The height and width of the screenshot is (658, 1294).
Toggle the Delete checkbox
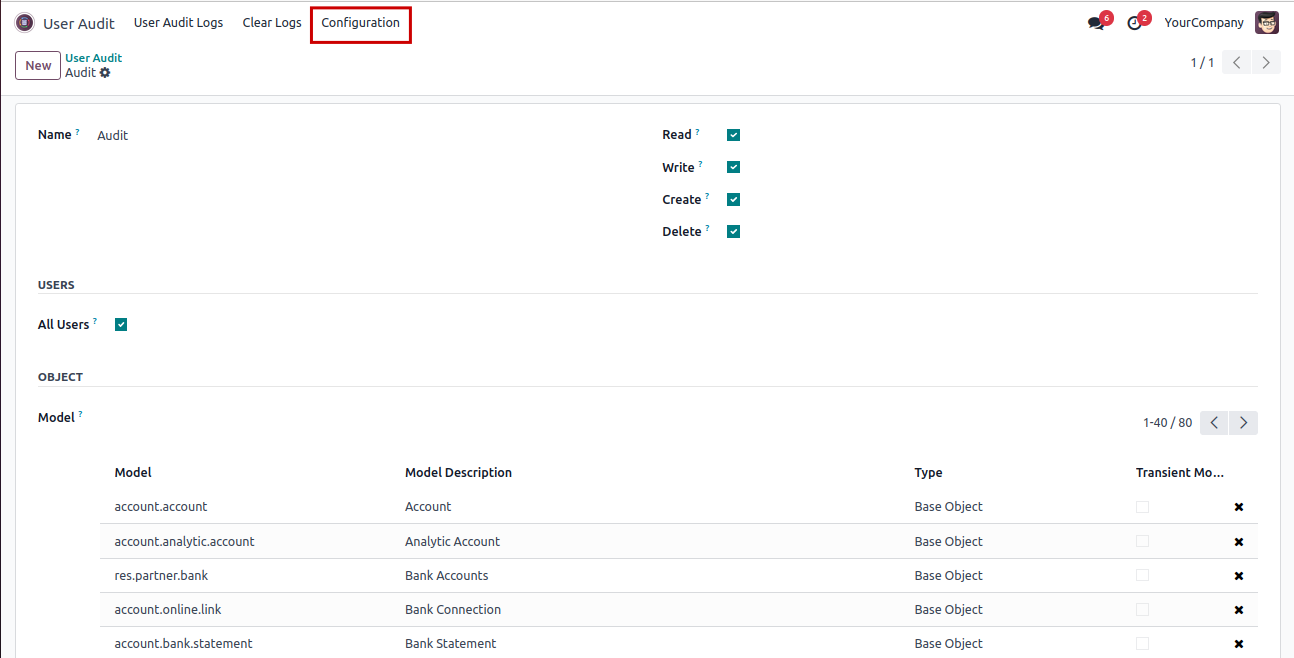(733, 231)
